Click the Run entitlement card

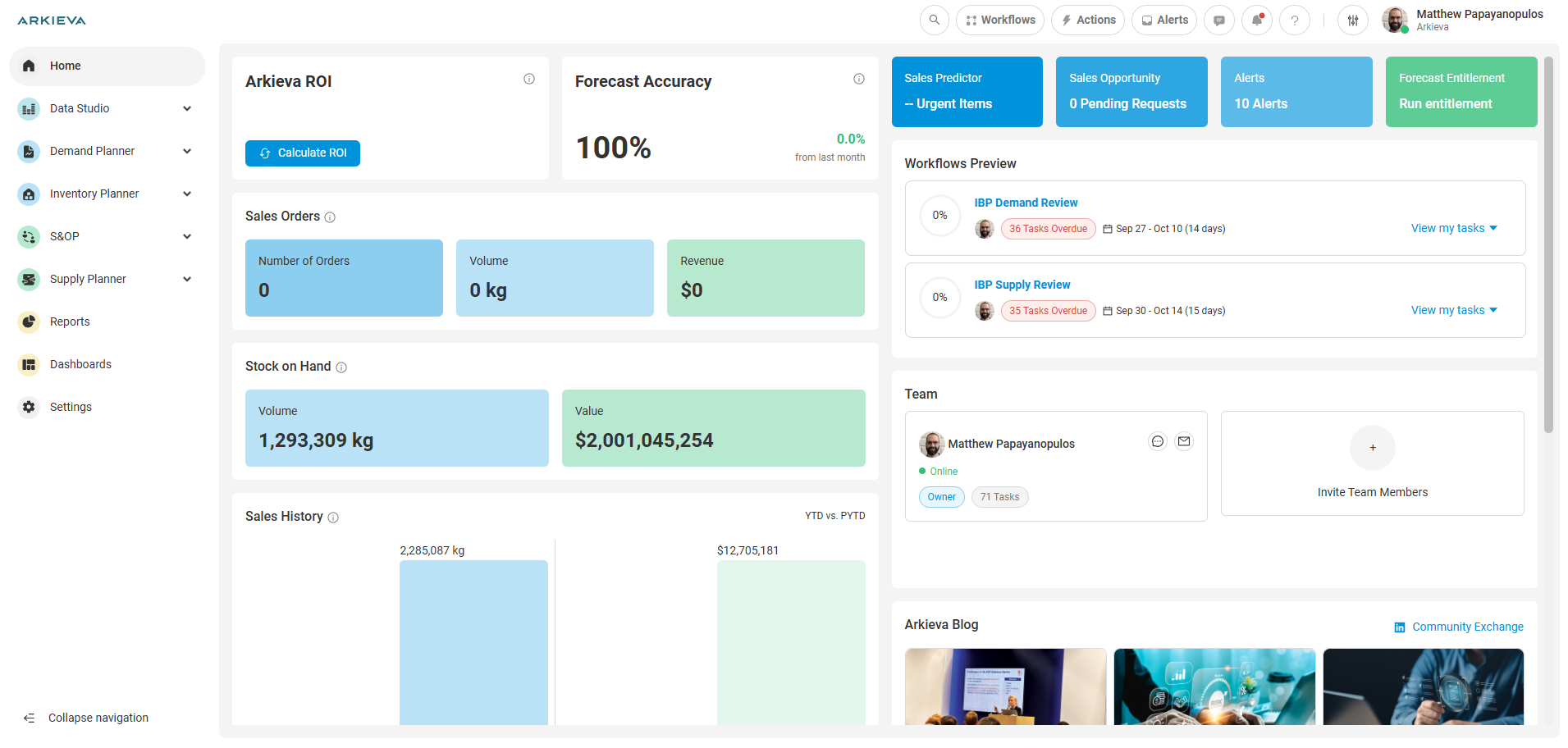pos(1461,92)
